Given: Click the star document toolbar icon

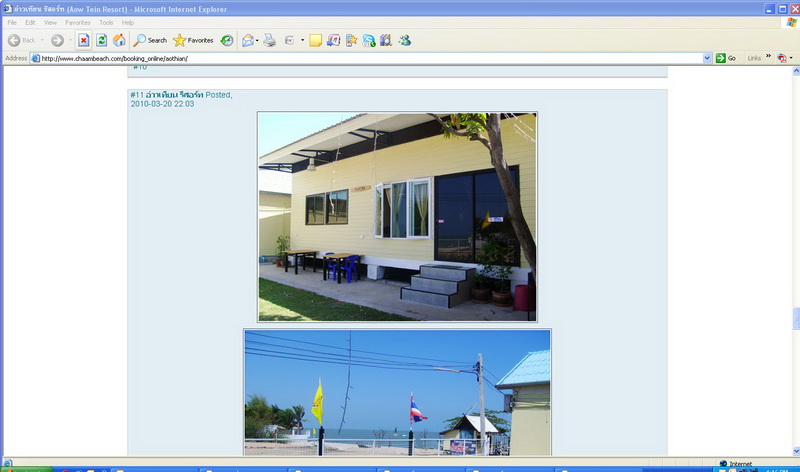Looking at the screenshot, I should click(351, 40).
